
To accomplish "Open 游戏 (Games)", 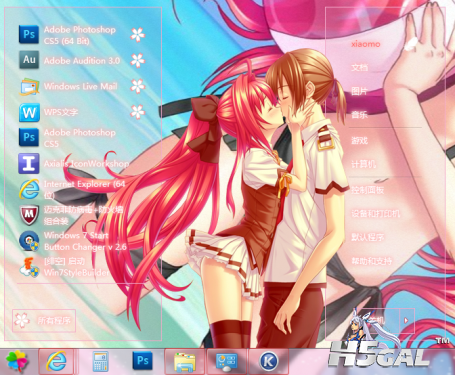I will pos(359,140).
